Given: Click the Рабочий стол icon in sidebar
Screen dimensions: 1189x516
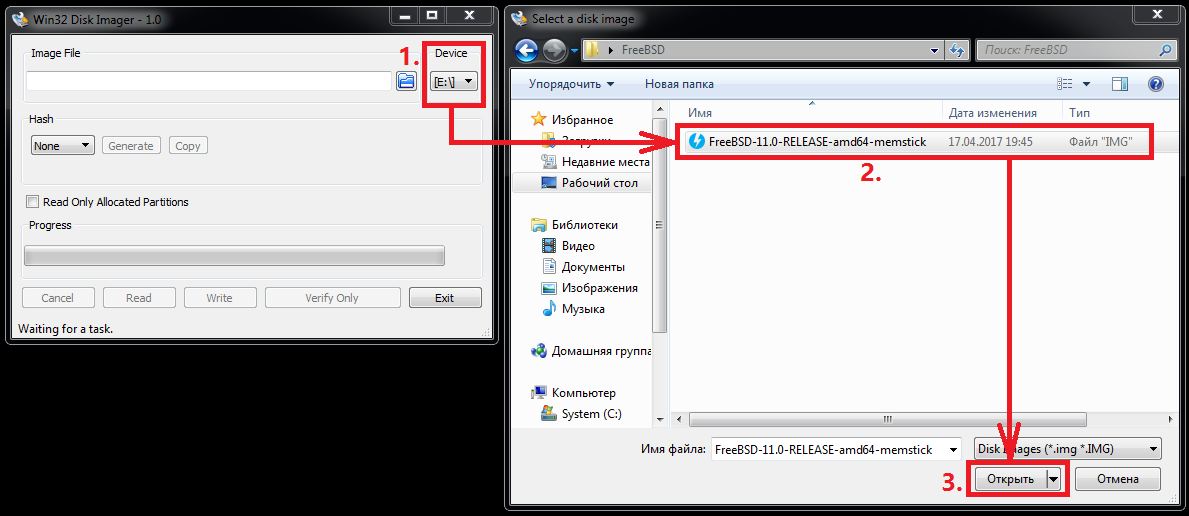Looking at the screenshot, I should point(549,183).
